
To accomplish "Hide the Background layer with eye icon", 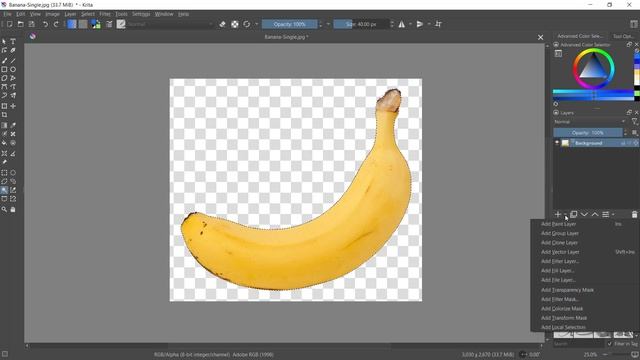I will (x=557, y=143).
